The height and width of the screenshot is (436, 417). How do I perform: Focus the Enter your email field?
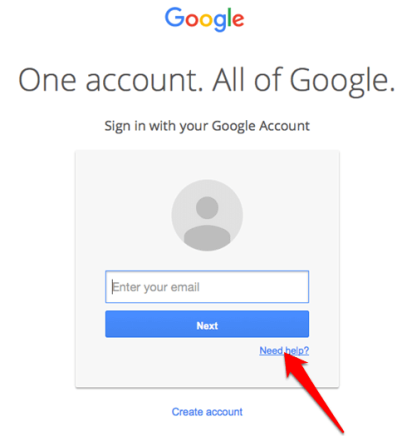pos(207,287)
